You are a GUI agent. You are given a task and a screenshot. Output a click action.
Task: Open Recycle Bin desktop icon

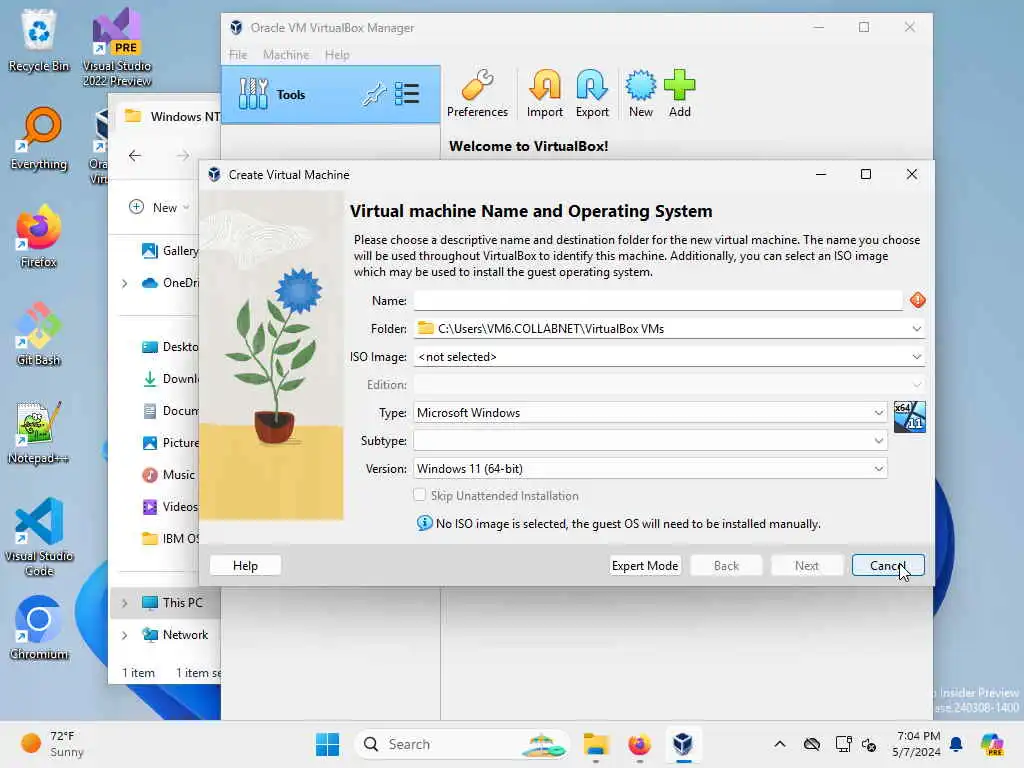pos(39,40)
